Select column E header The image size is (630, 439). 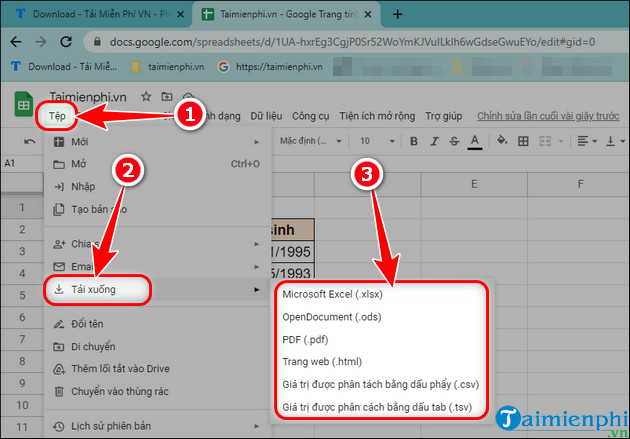[474, 184]
